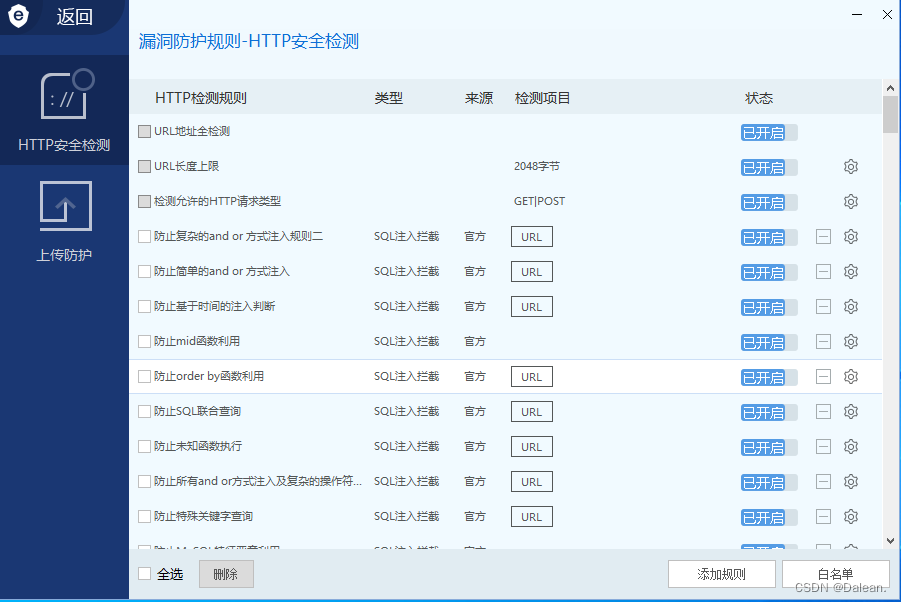
Task: Open gear settings for 检测允许的HTTP请求类型 rule
Action: point(851,202)
